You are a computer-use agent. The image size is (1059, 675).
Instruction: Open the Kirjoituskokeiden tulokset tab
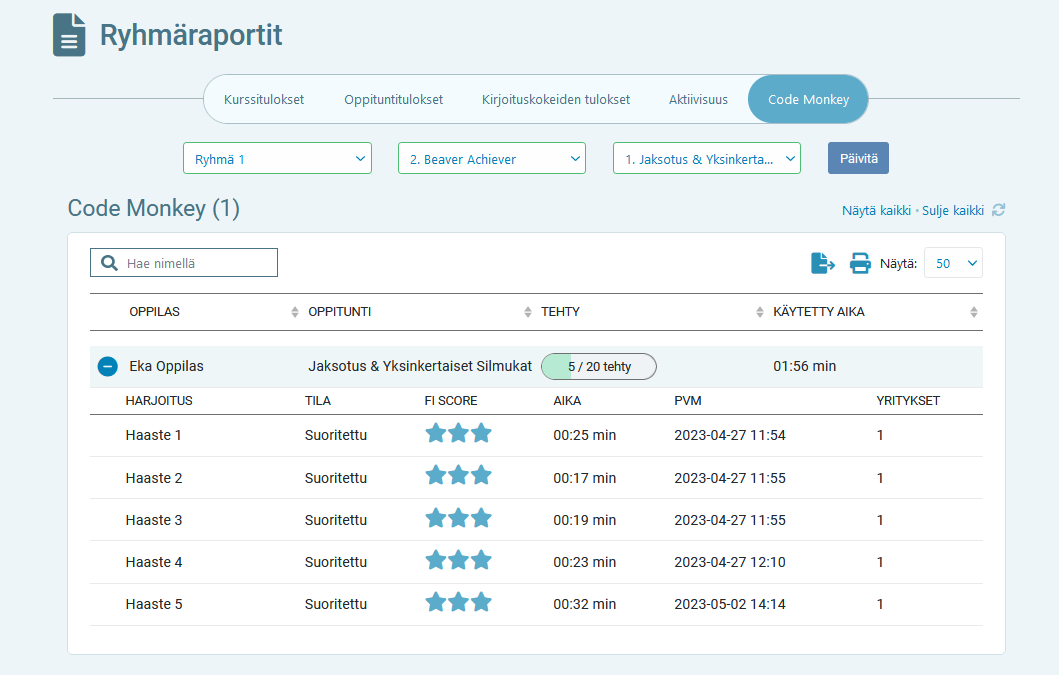click(556, 100)
